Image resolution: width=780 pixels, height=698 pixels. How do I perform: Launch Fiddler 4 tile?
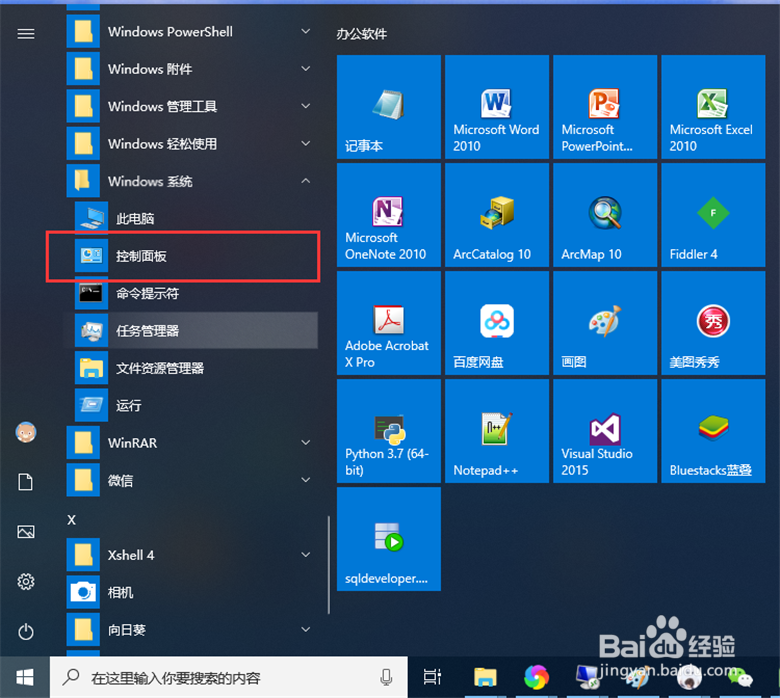click(713, 215)
